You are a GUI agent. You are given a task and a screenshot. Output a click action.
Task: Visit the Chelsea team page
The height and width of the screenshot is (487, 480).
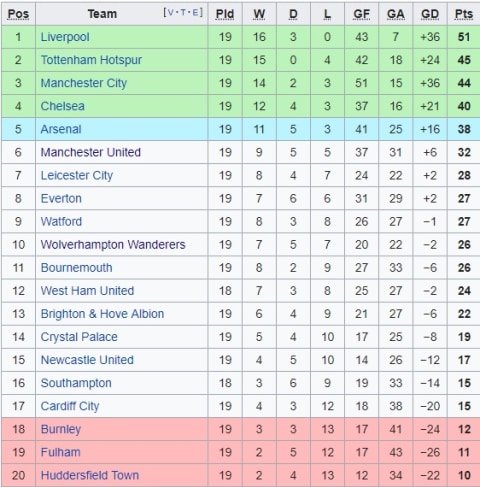(63, 106)
